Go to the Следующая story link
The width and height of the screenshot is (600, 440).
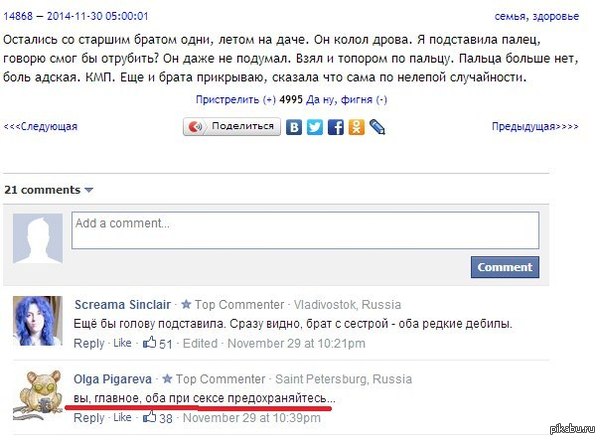coord(41,127)
